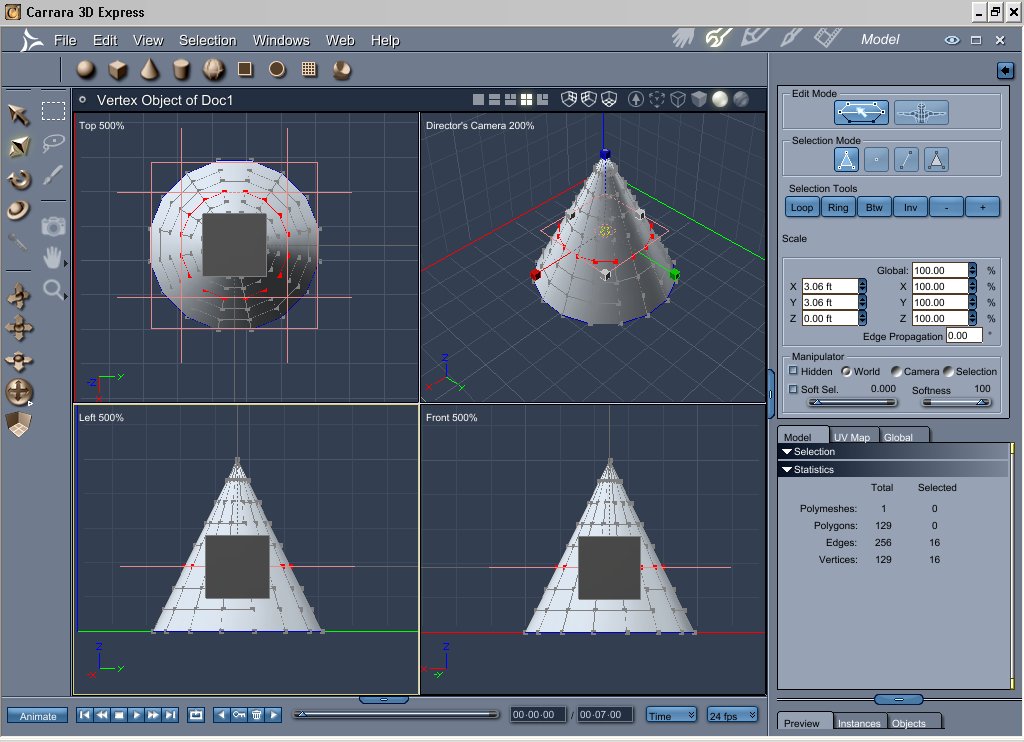Open the Time units dropdown
This screenshot has height=742, width=1024.
[672, 715]
